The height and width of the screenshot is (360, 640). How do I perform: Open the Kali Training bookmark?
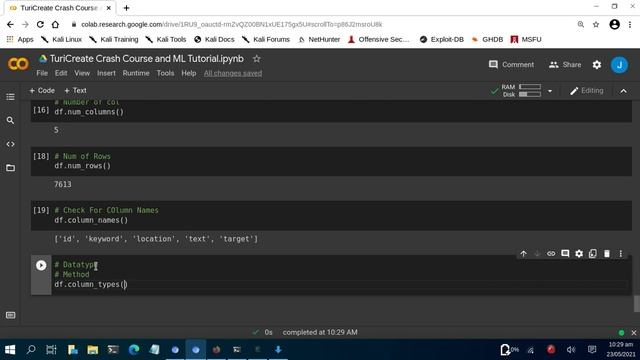click(114, 39)
